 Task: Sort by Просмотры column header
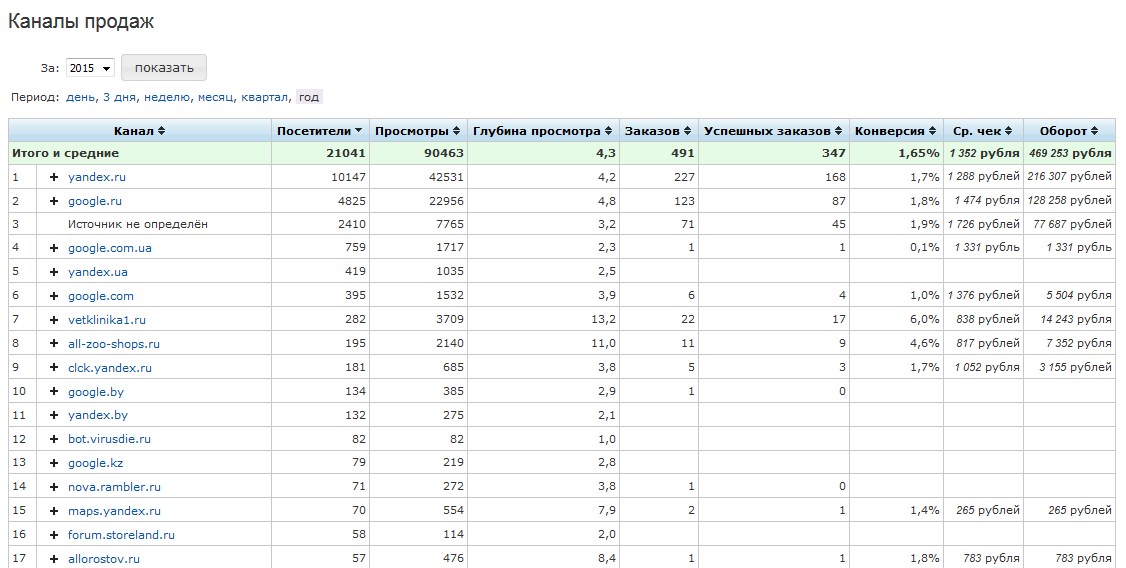pos(415,131)
